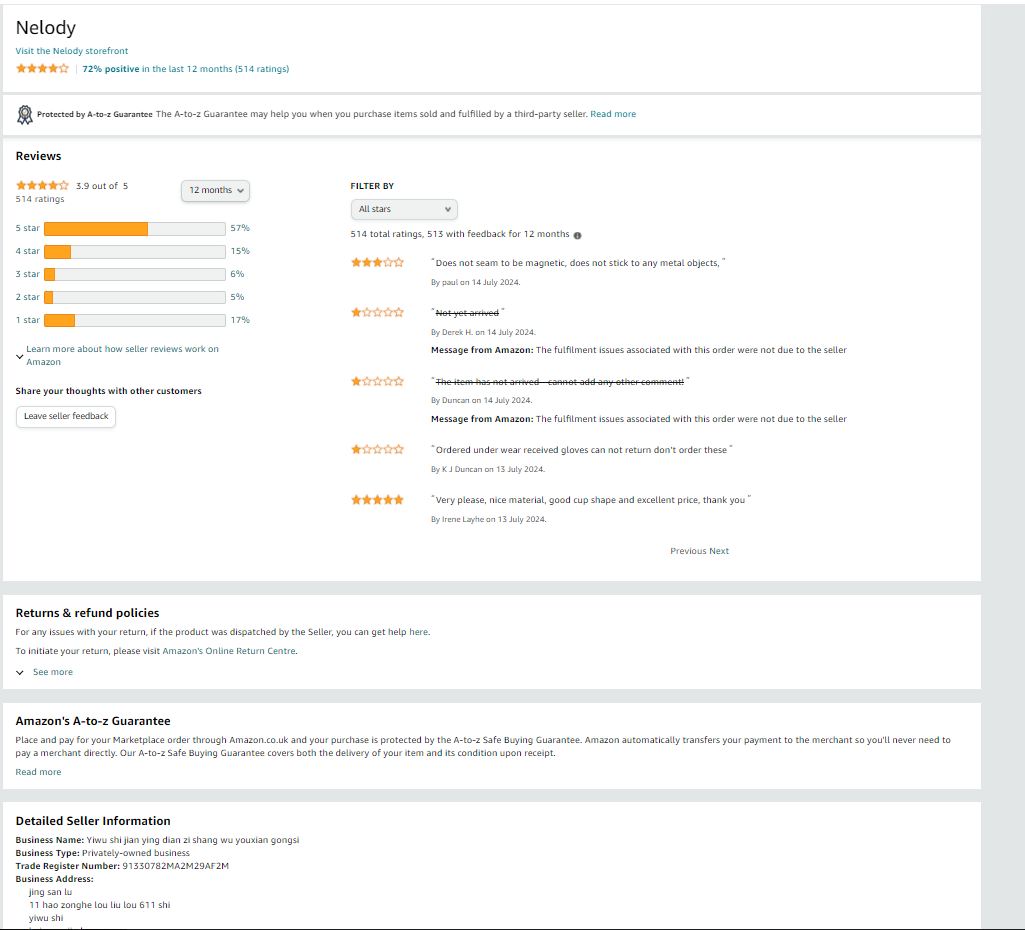This screenshot has height=930, width=1025.
Task: Filter by 3 star rating bar
Action: [135, 274]
